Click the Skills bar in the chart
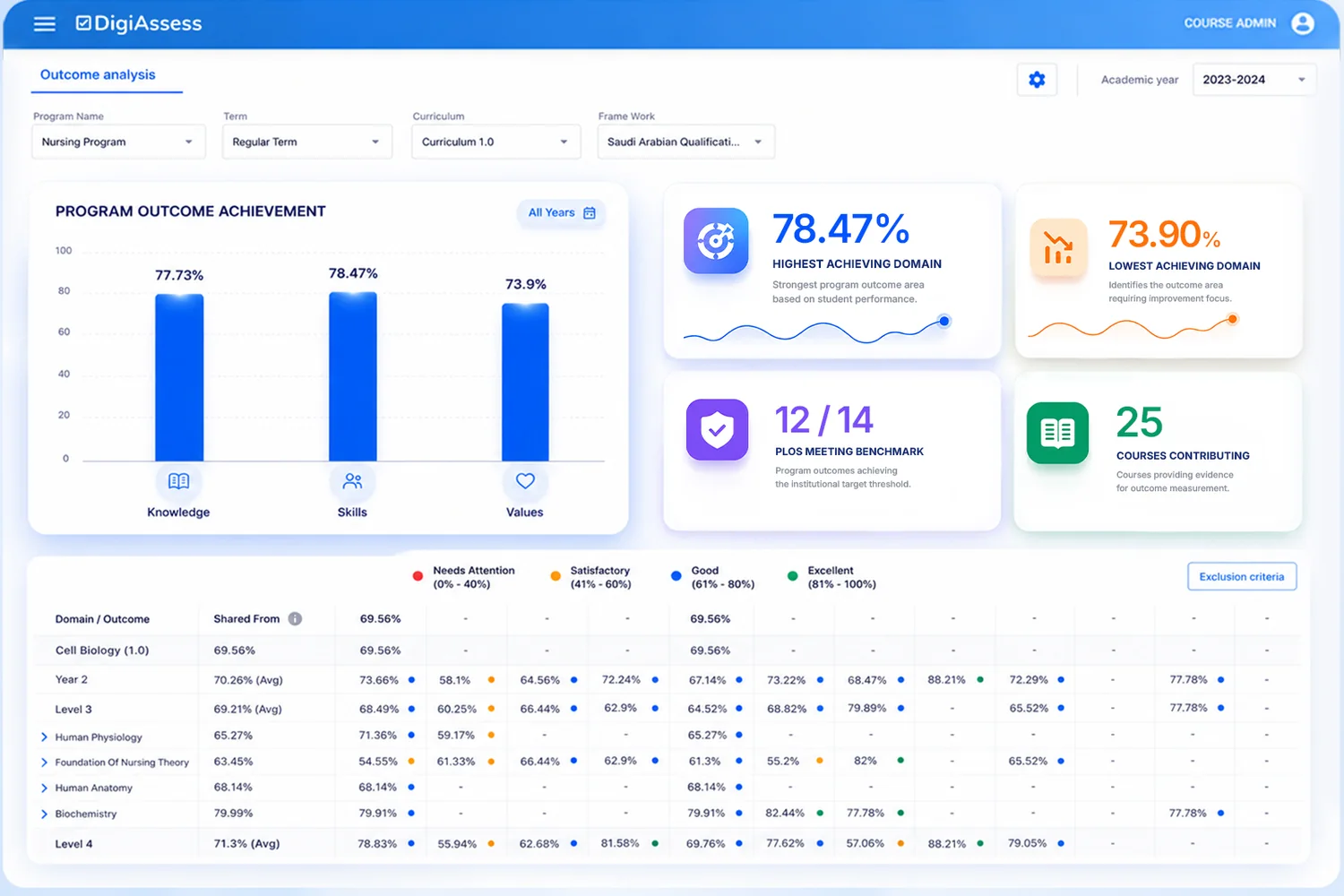1344x896 pixels. click(353, 376)
